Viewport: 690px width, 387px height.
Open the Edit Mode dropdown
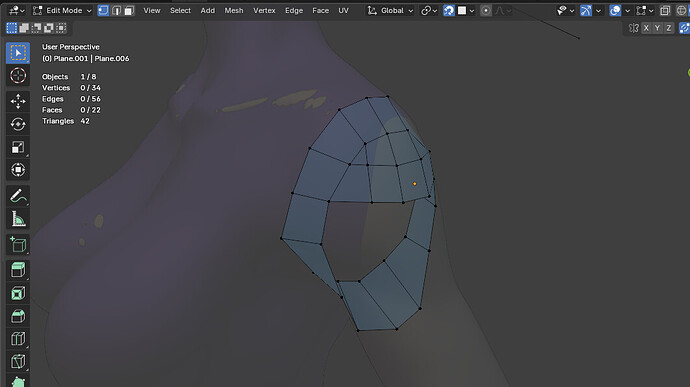(x=62, y=10)
